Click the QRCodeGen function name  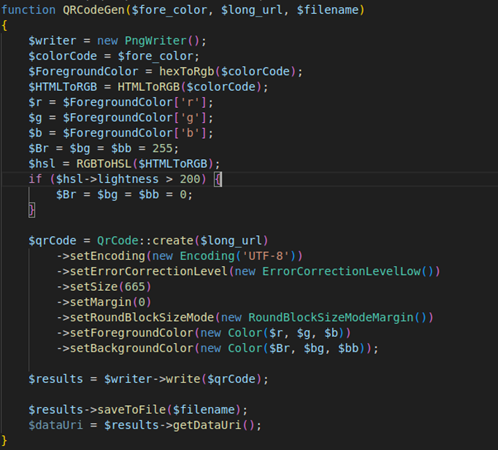click(x=94, y=10)
